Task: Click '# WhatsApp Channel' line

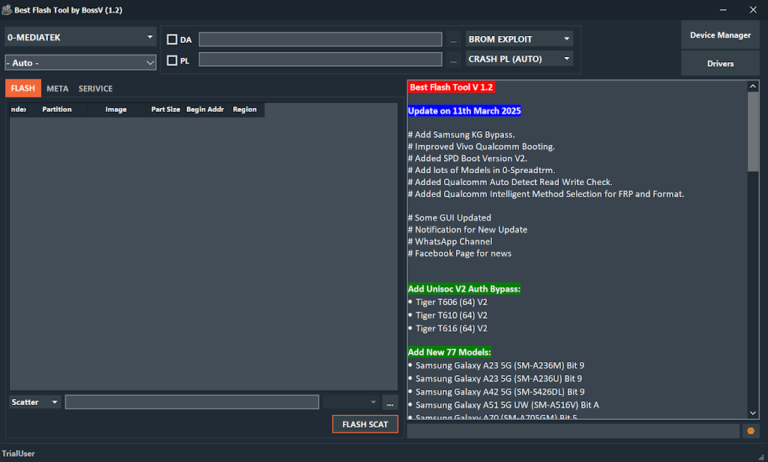Action: click(450, 242)
